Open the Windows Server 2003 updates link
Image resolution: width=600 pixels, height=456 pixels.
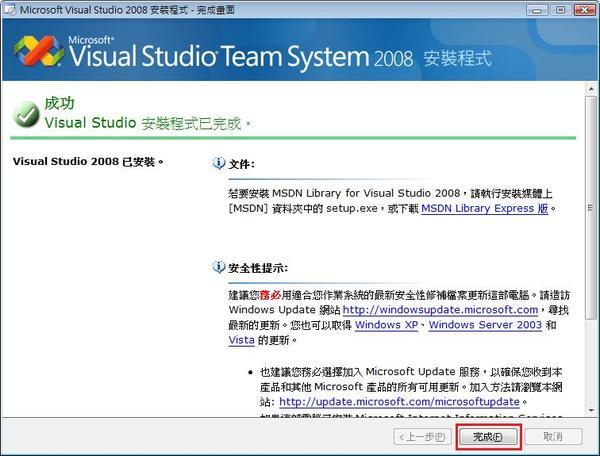coord(485,325)
